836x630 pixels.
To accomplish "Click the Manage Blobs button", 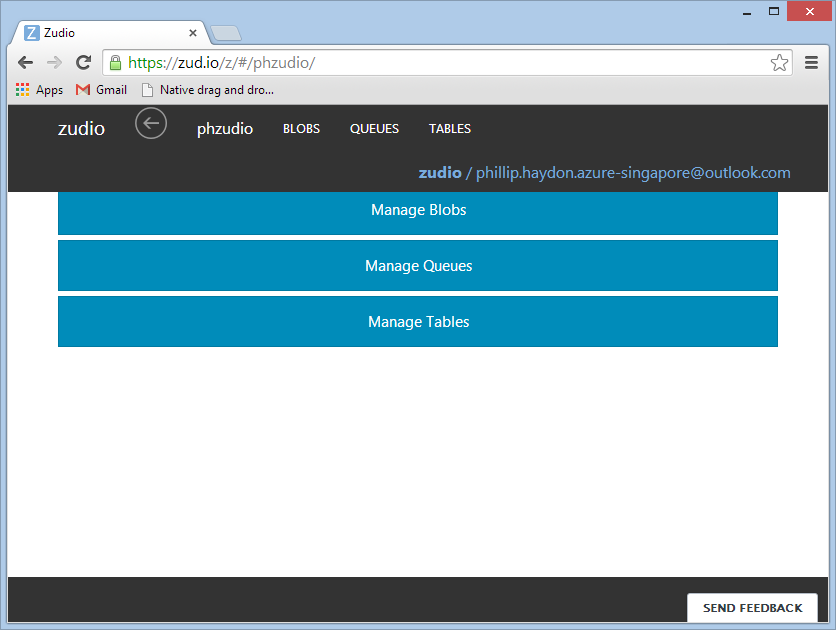I will [x=418, y=213].
